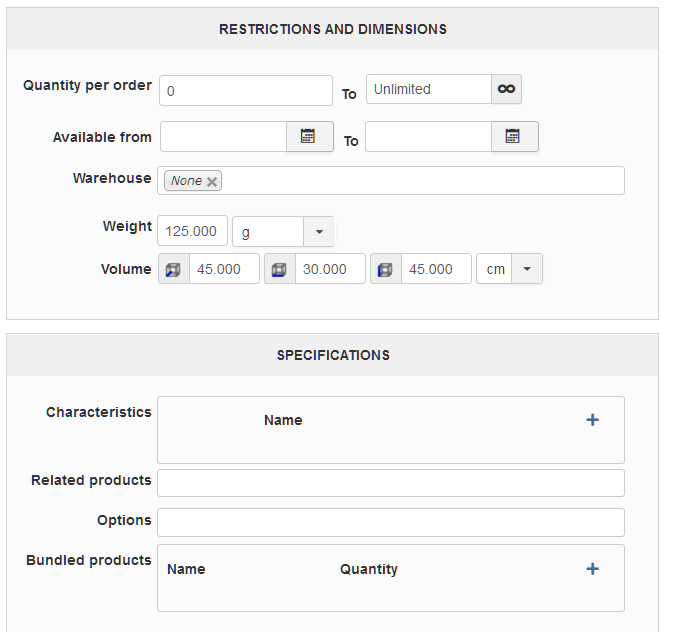The height and width of the screenshot is (632, 678).
Task: Click the Options input field
Action: click(x=390, y=522)
